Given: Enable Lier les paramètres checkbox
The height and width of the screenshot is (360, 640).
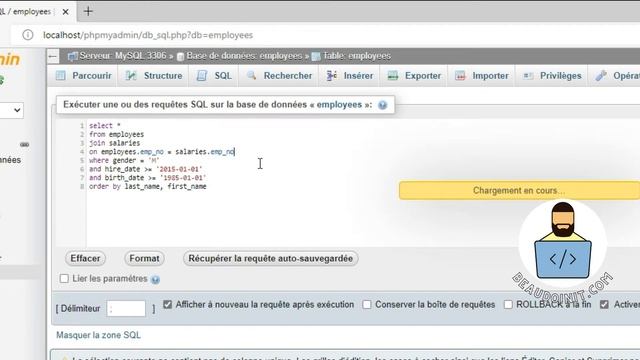Looking at the screenshot, I should point(64,278).
